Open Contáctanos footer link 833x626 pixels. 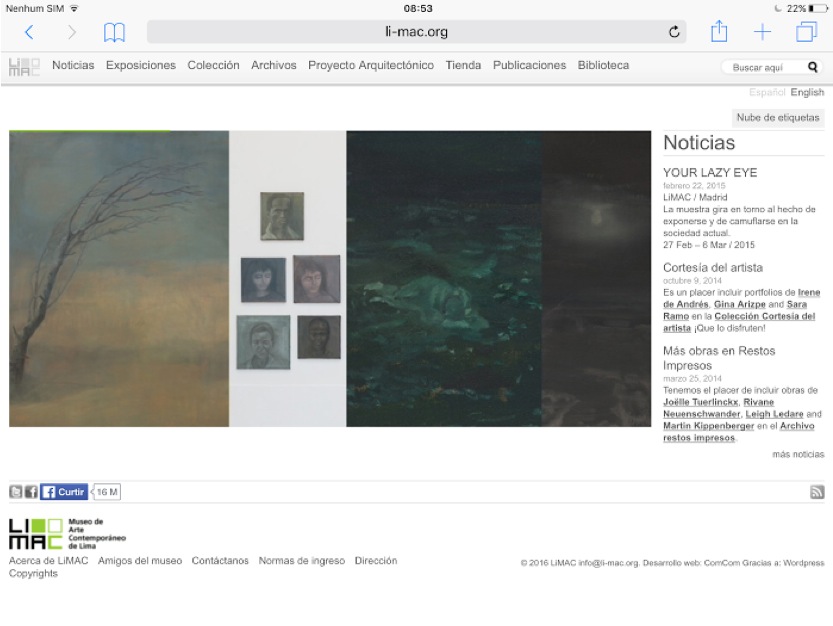coord(220,561)
